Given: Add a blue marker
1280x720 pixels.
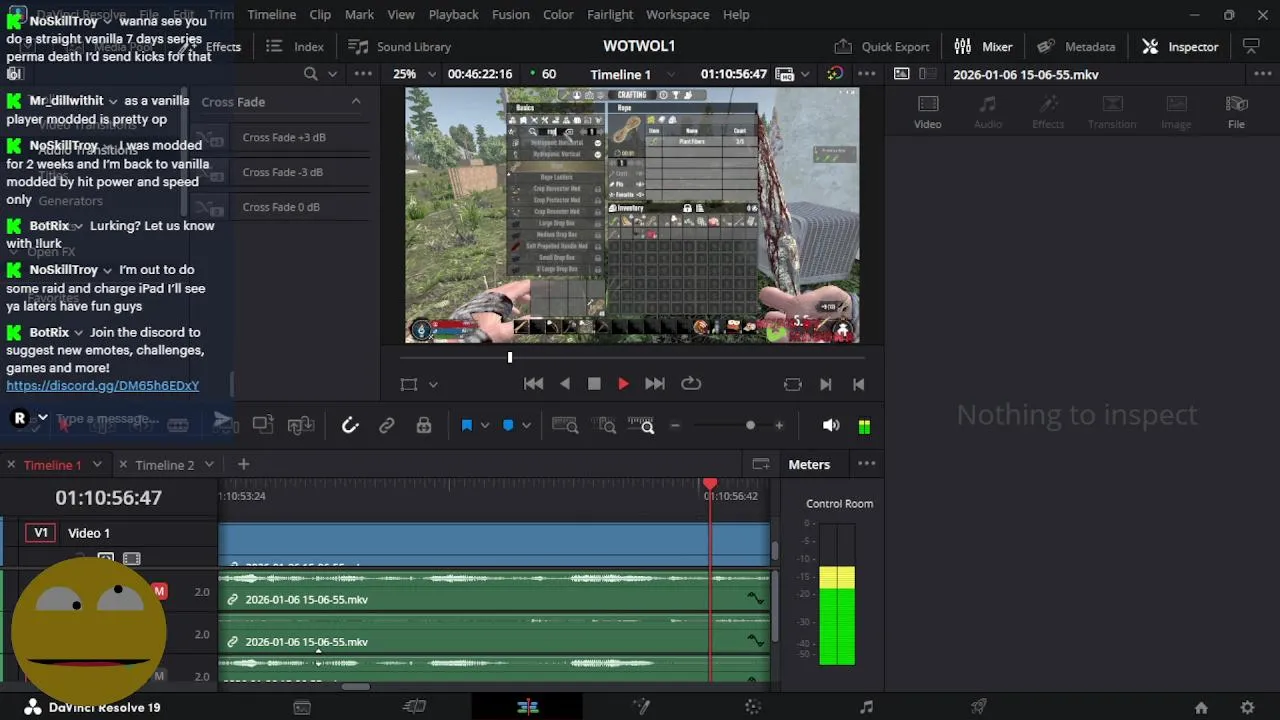Looking at the screenshot, I should (x=508, y=426).
